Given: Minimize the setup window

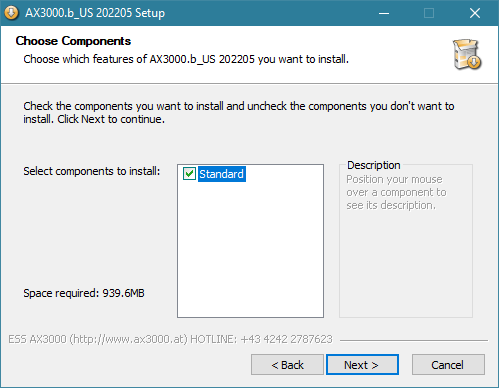Looking at the screenshot, I should coord(384,13).
